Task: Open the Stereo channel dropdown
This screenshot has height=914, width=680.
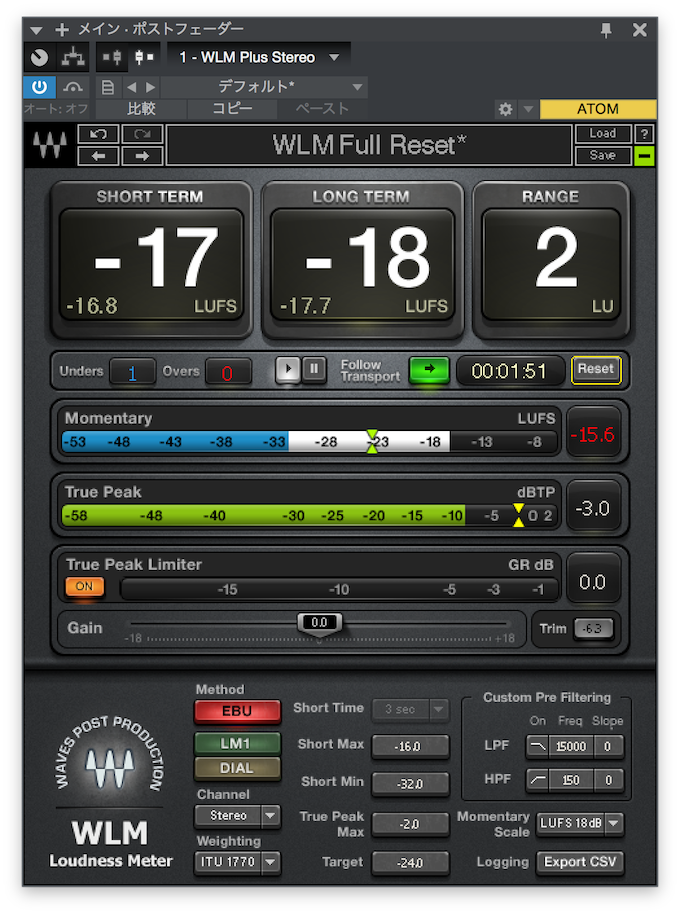Action: click(237, 815)
